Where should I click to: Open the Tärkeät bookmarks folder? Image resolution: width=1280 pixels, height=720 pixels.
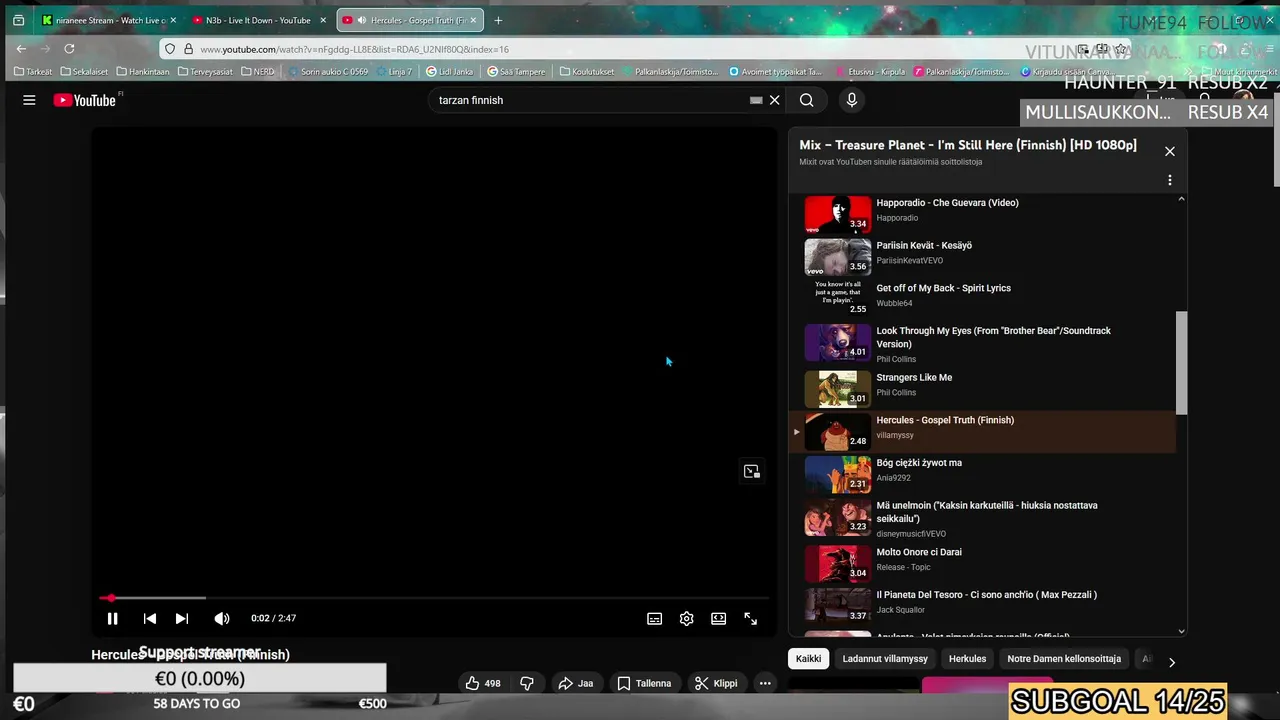(x=33, y=72)
